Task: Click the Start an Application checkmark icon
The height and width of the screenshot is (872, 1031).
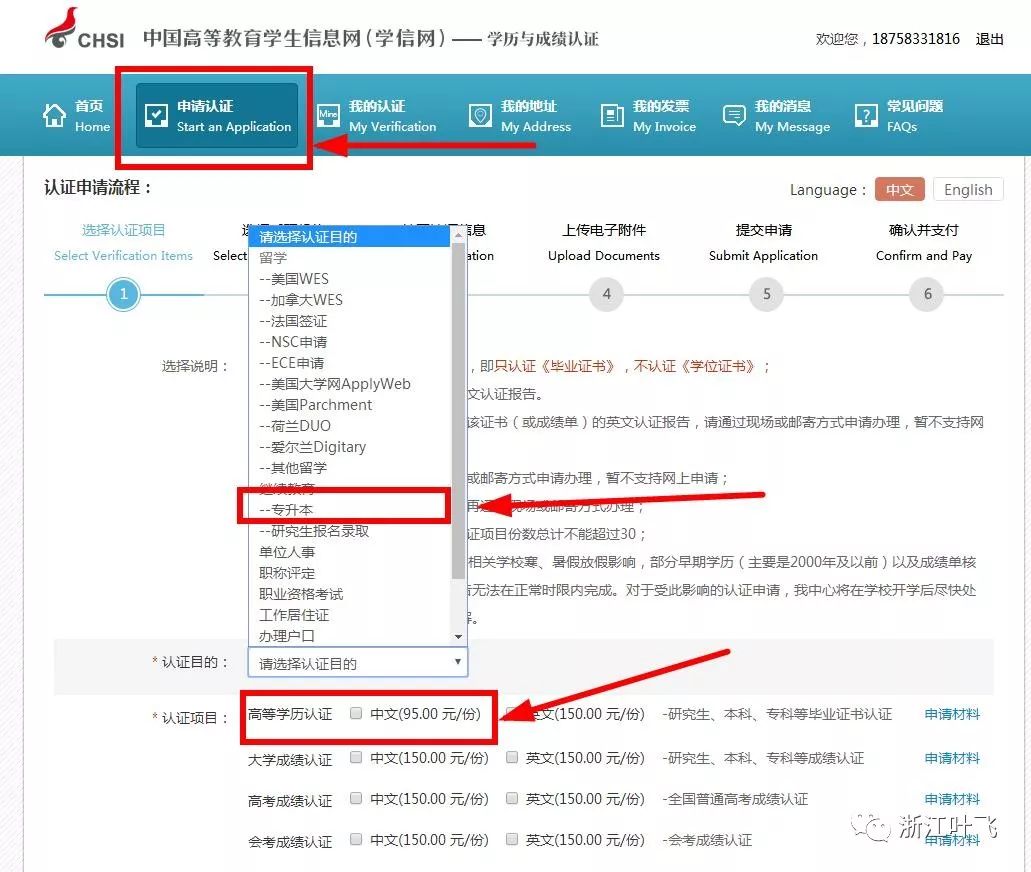Action: [156, 115]
